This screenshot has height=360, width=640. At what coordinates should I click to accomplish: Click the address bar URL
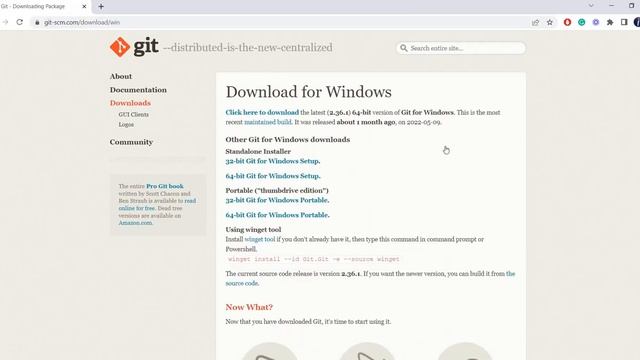(82, 22)
